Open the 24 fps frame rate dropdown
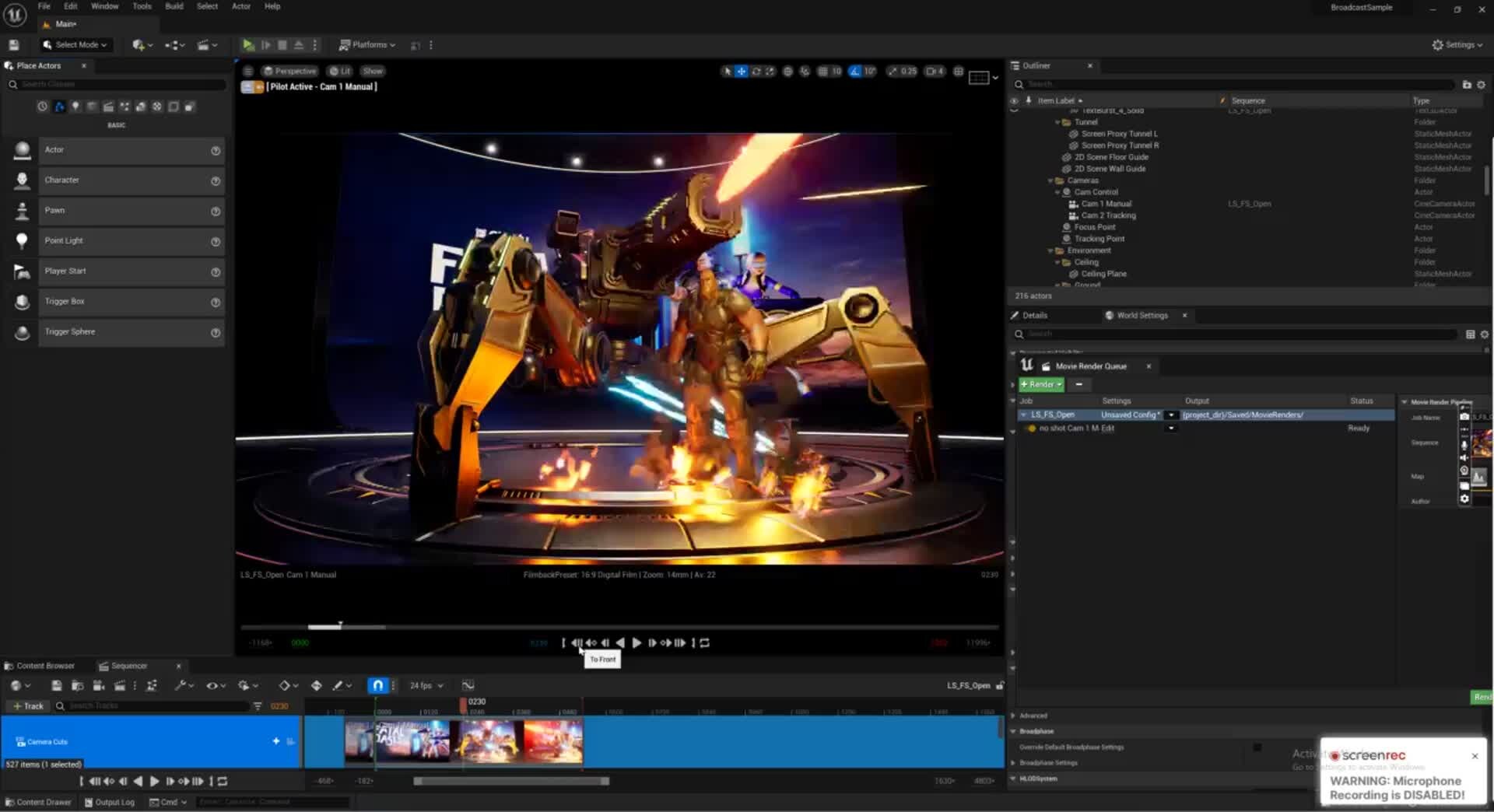The width and height of the screenshot is (1494, 812). tap(424, 685)
